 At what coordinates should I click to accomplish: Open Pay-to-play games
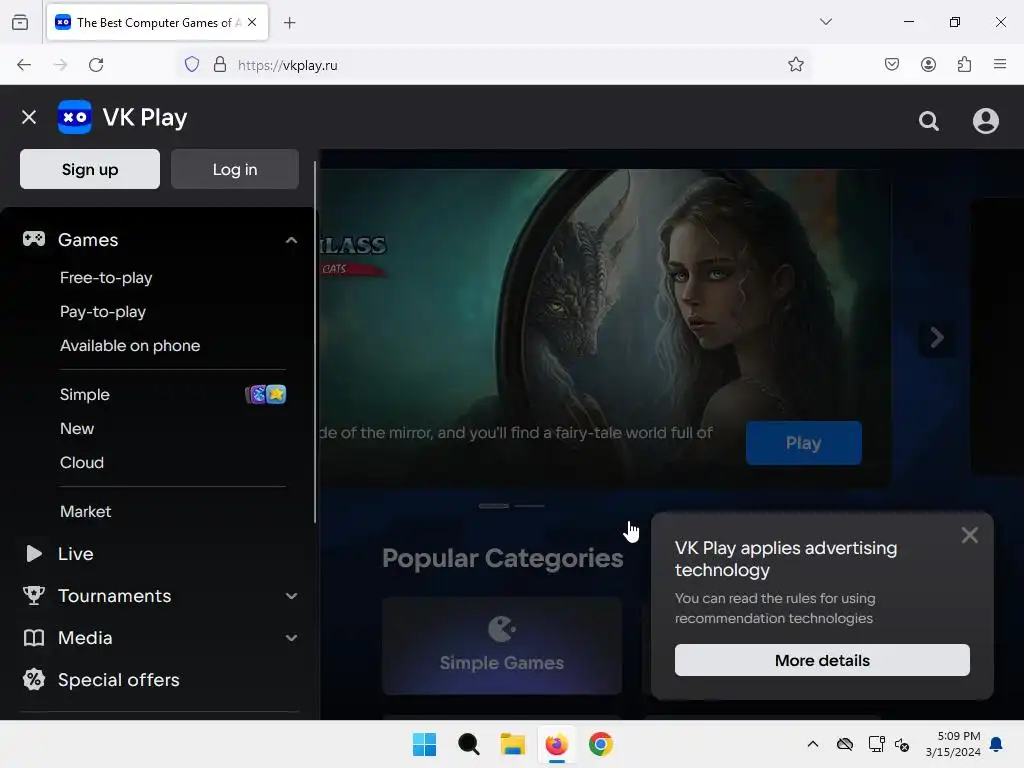(x=103, y=312)
